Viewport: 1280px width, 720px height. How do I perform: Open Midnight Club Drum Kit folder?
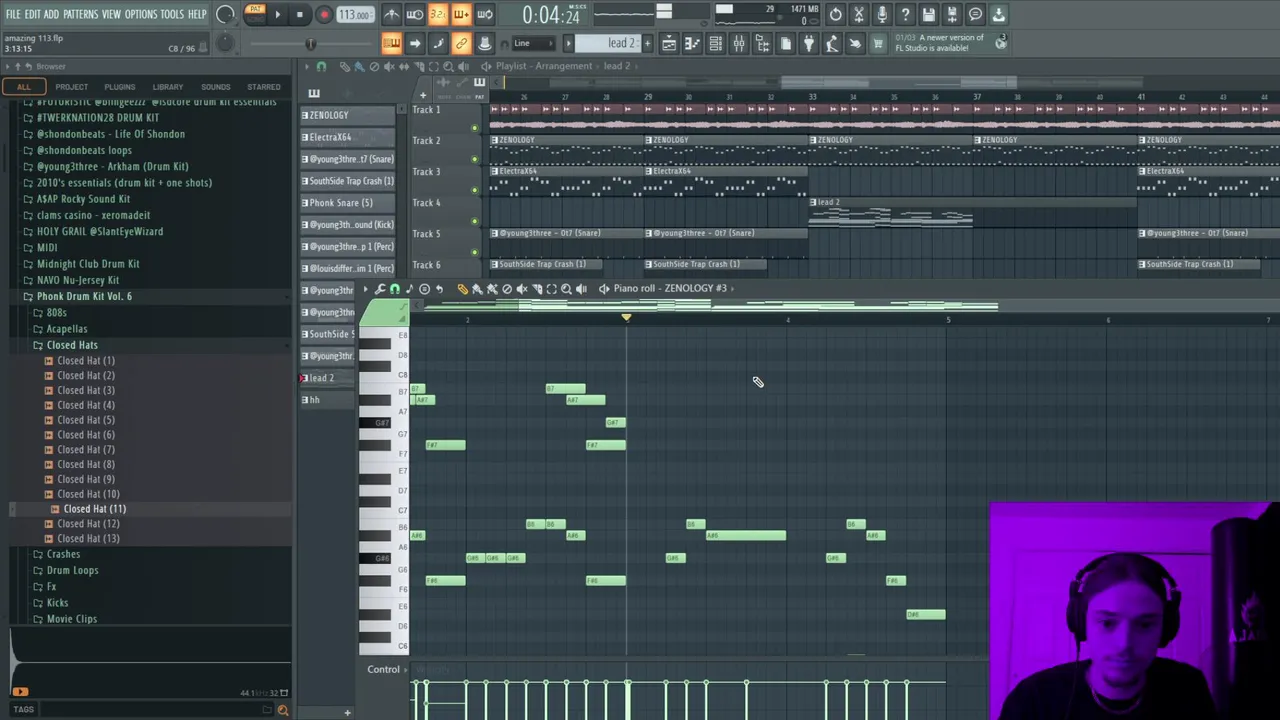tap(88, 264)
